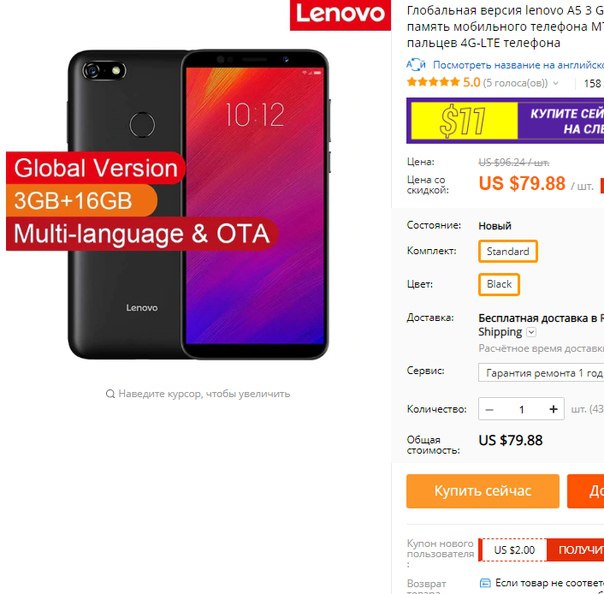Select the Standard bundle option
Screen dimensions: 604x594
(x=508, y=252)
